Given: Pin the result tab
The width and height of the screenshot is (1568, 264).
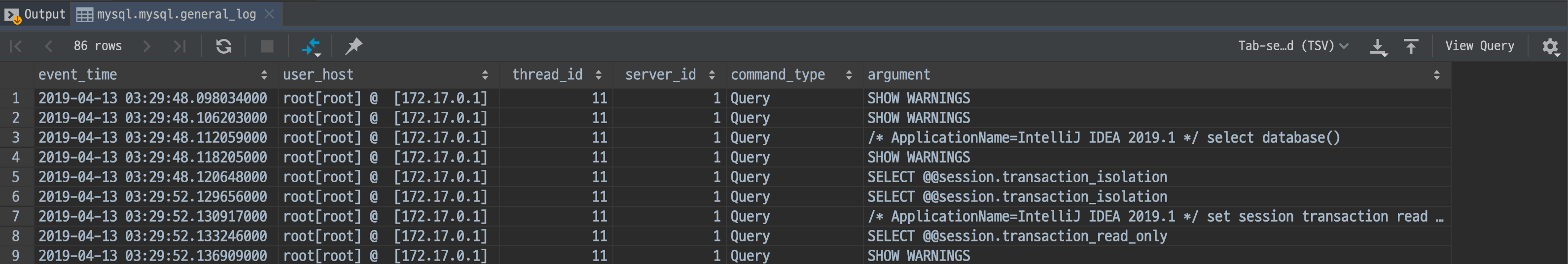Looking at the screenshot, I should point(354,46).
